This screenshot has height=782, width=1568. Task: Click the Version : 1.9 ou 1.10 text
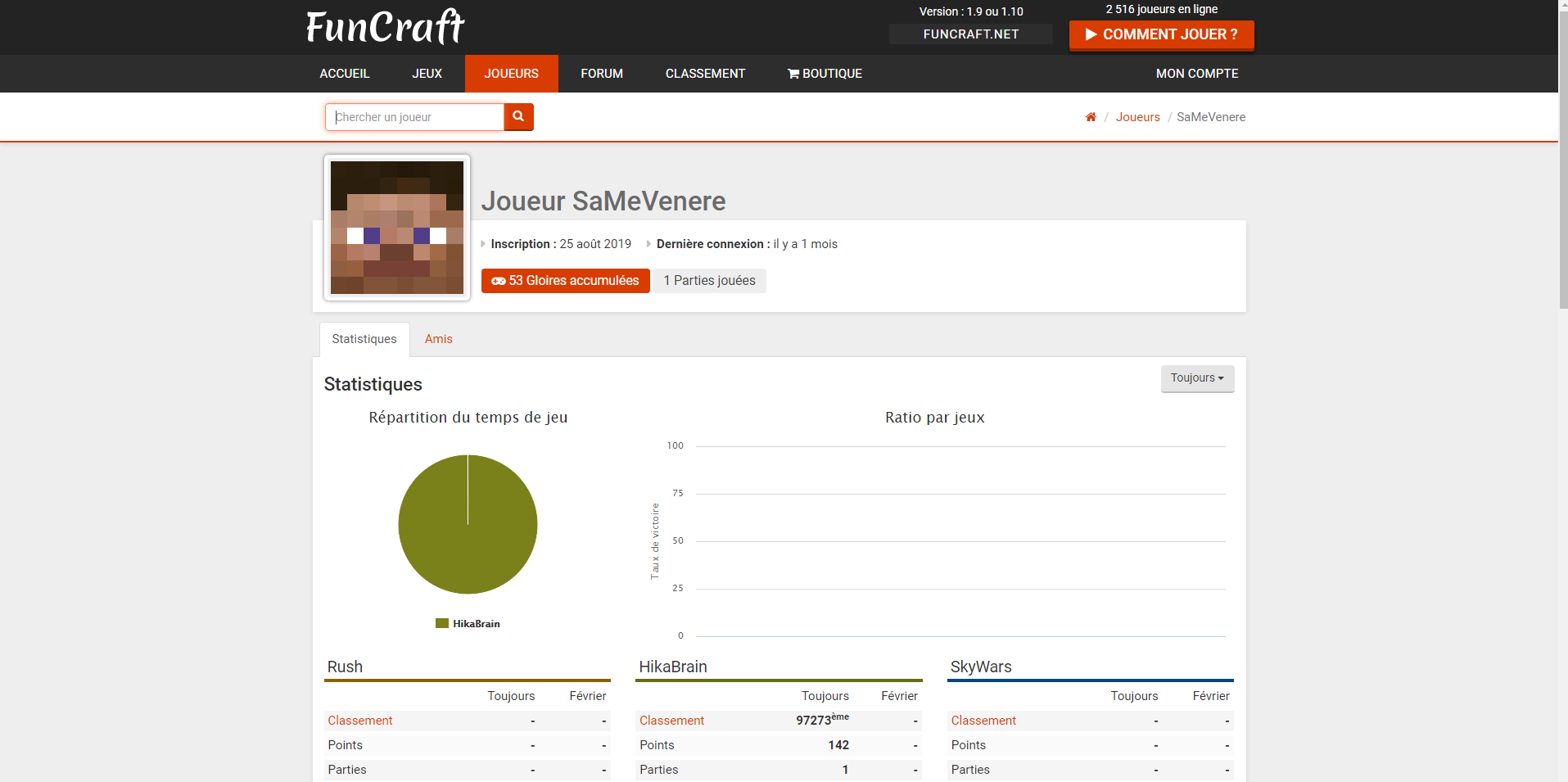(971, 11)
